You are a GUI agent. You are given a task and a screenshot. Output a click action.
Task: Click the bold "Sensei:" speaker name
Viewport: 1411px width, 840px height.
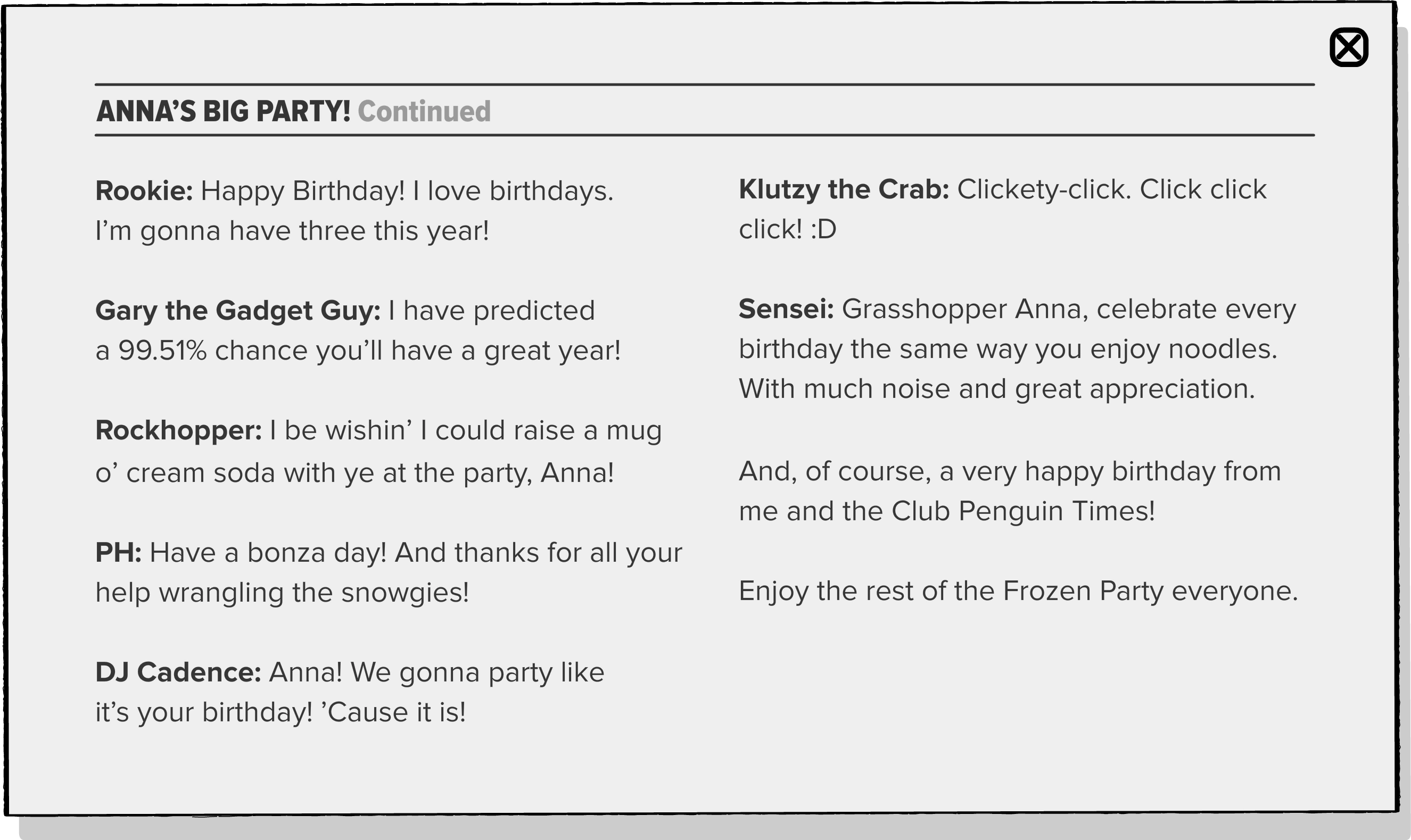click(786, 309)
